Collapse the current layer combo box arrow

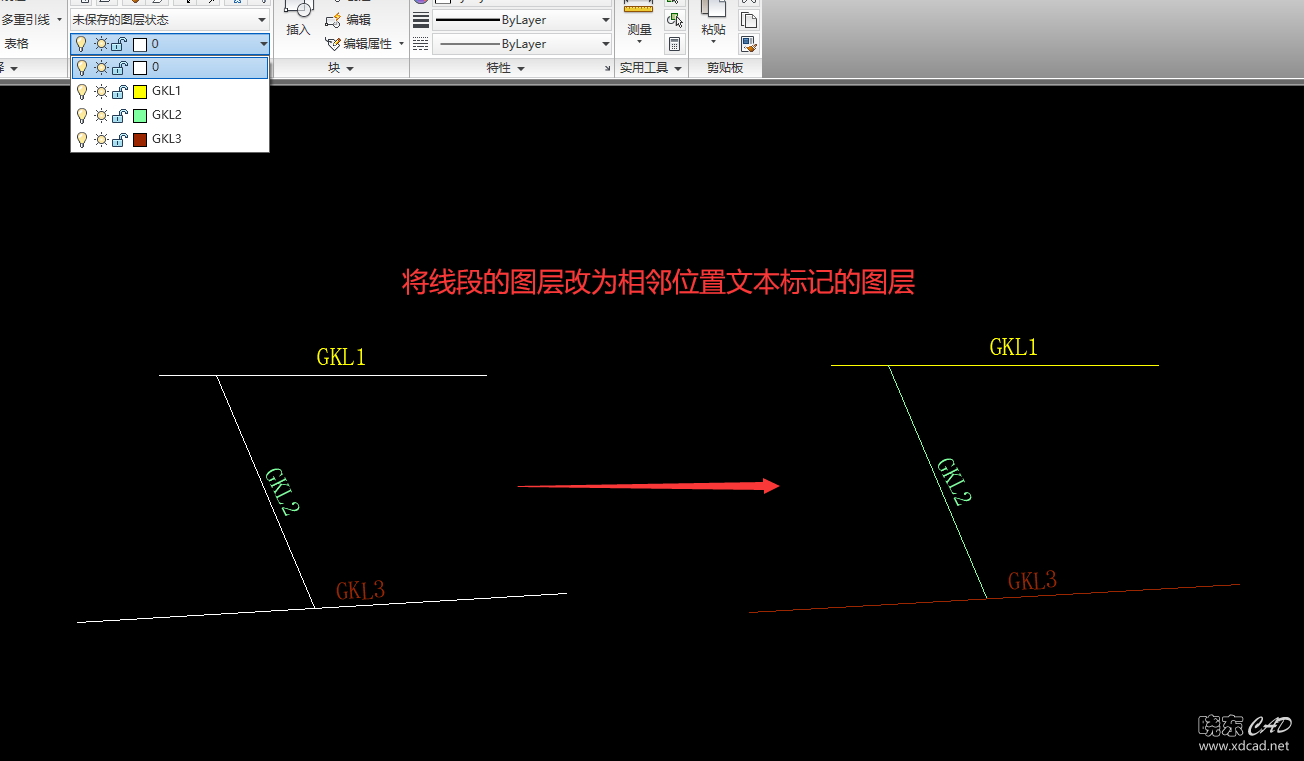tap(263, 44)
